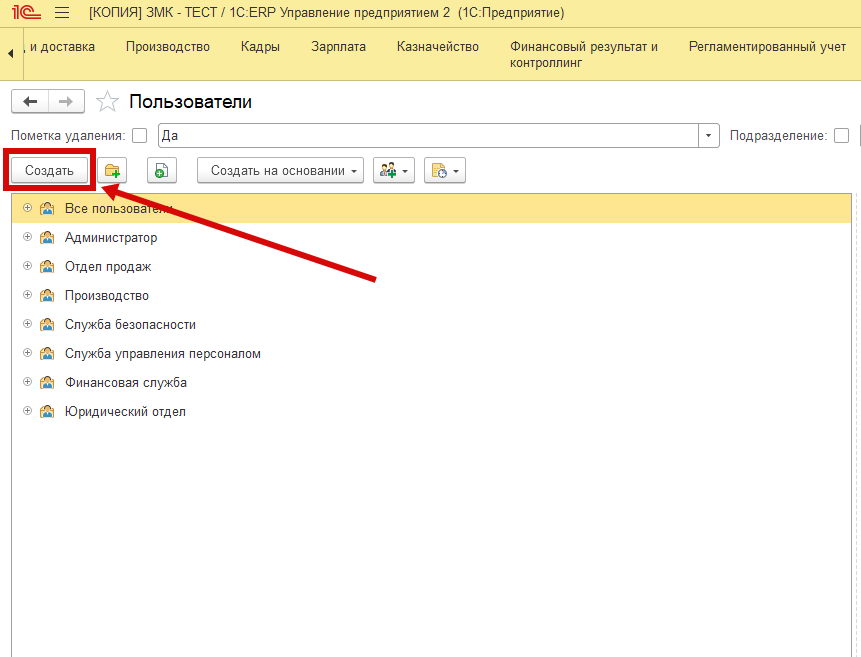Open the Кадры section
The height and width of the screenshot is (657, 861).
point(260,47)
